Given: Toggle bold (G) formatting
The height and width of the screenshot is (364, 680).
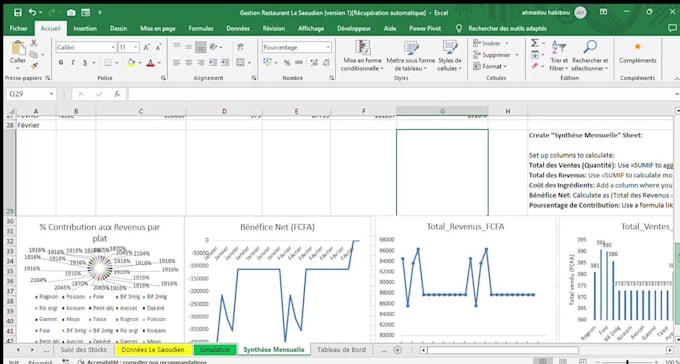Looking at the screenshot, I should point(61,63).
